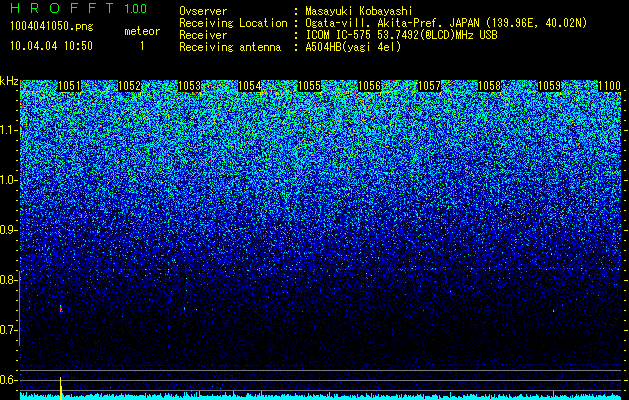Click the 1052 time marker
The width and height of the screenshot is (629, 400).
(x=130, y=86)
